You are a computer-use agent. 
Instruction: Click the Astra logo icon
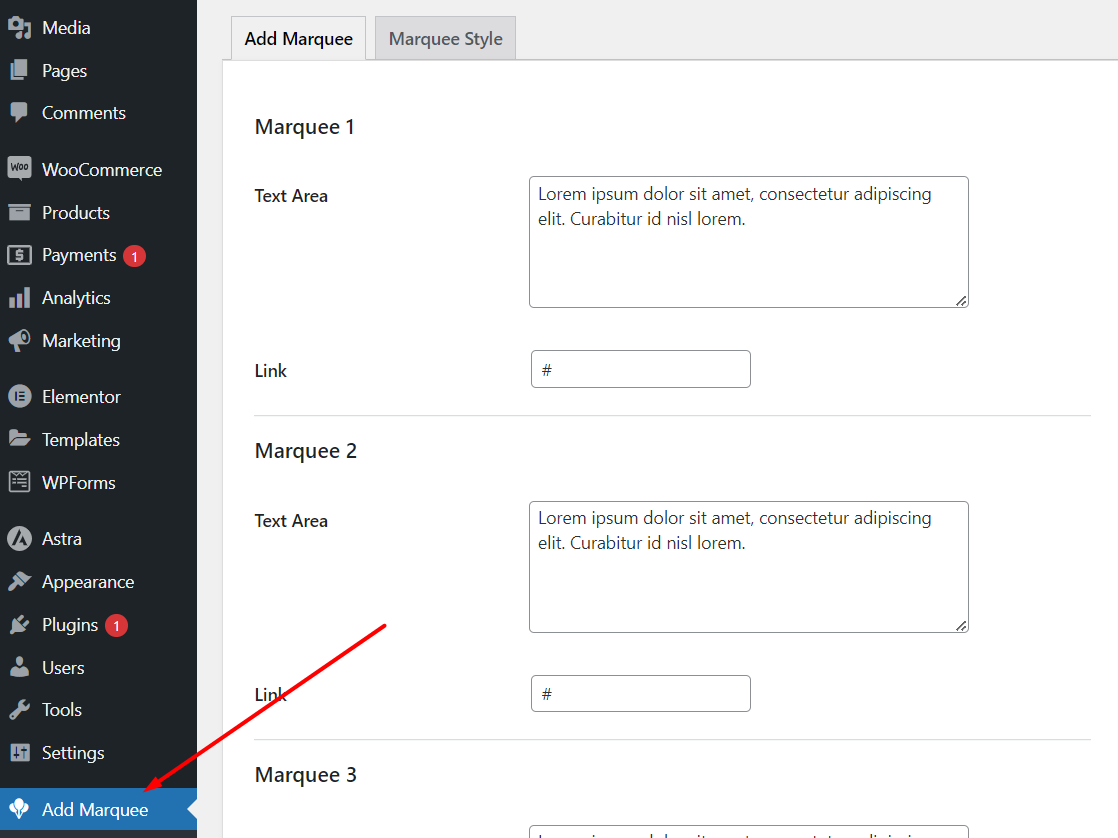click(19, 539)
